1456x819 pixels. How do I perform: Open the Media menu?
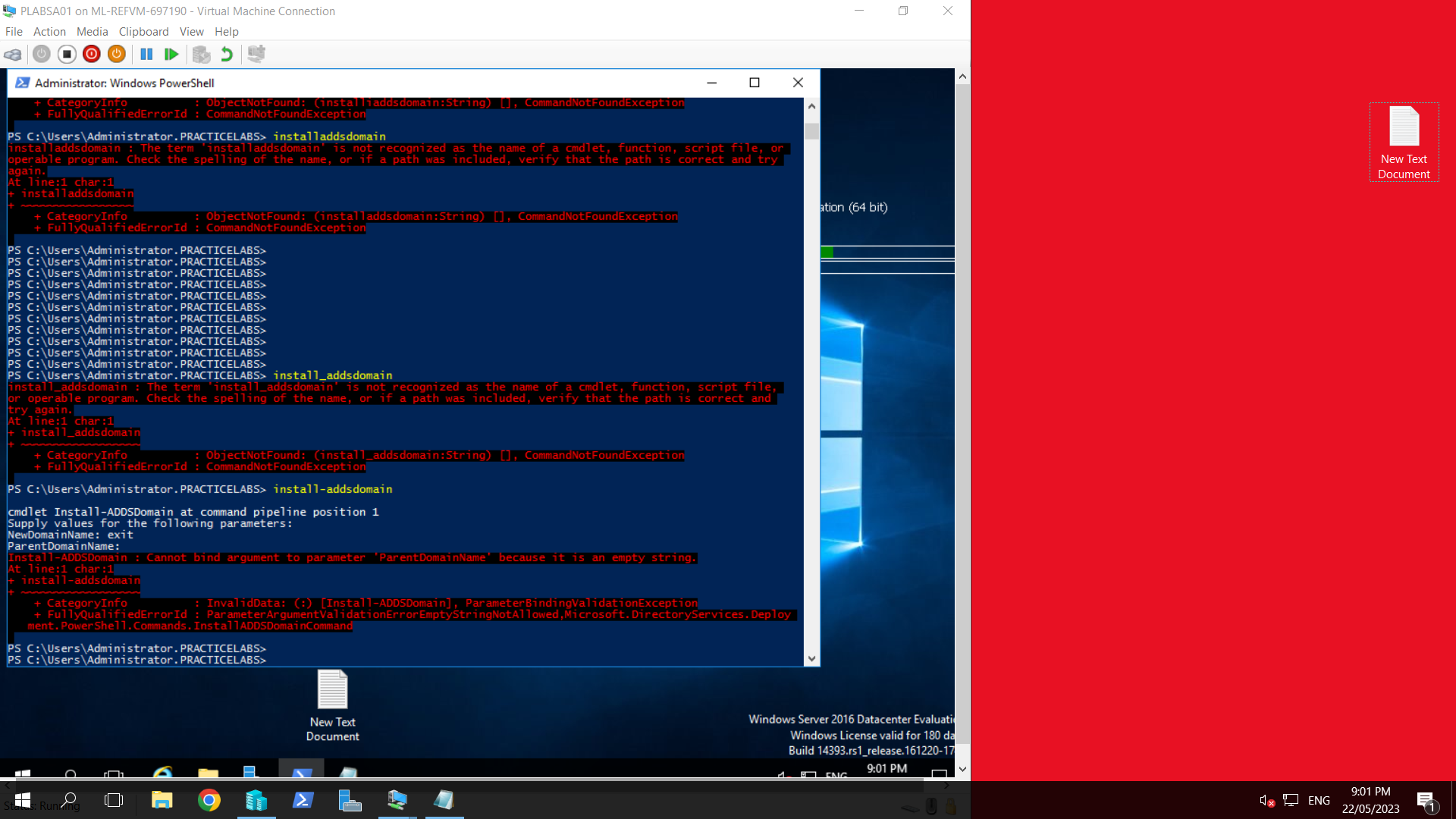pos(92,32)
